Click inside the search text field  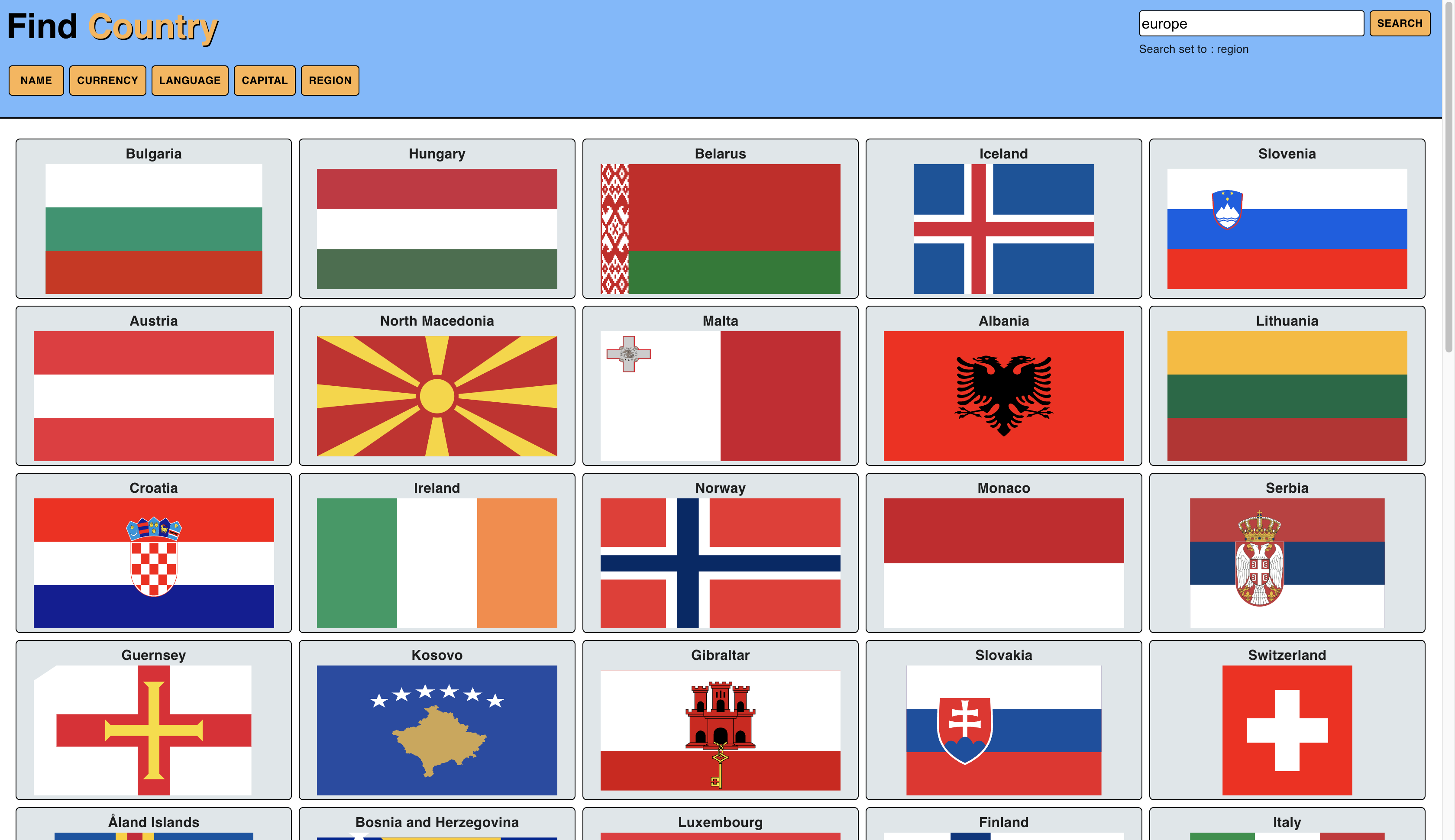pyautogui.click(x=1251, y=24)
